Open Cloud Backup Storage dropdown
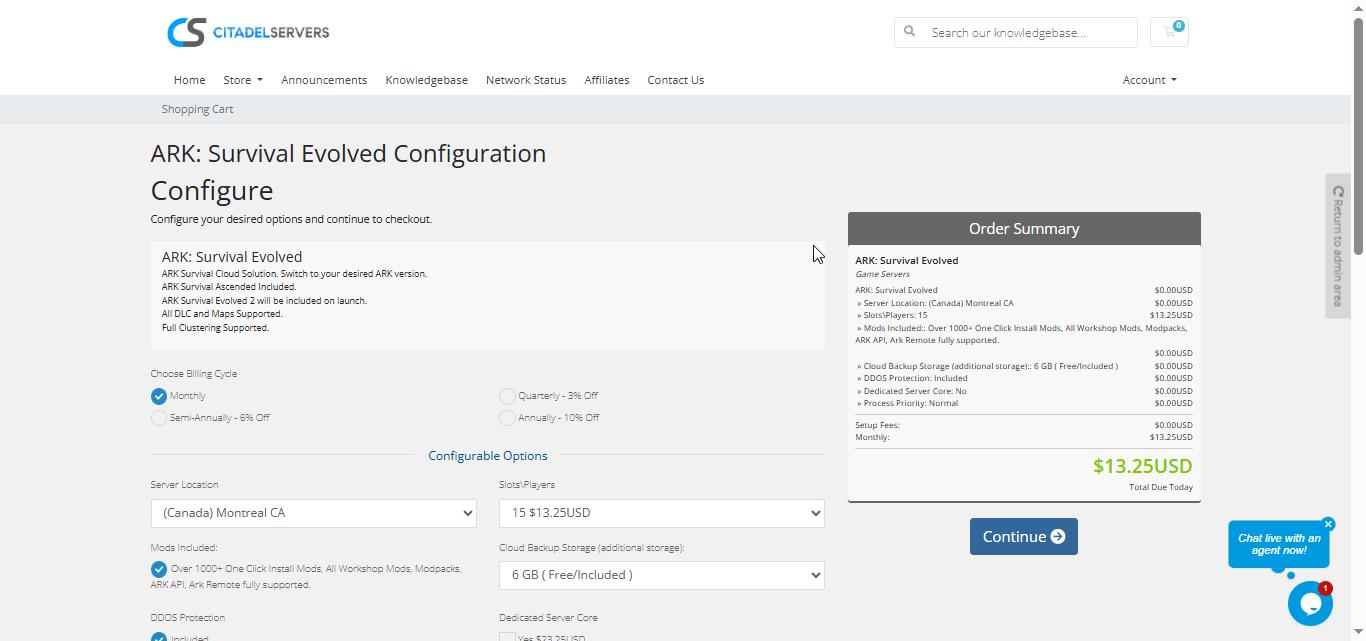1366x641 pixels. pyautogui.click(x=661, y=575)
